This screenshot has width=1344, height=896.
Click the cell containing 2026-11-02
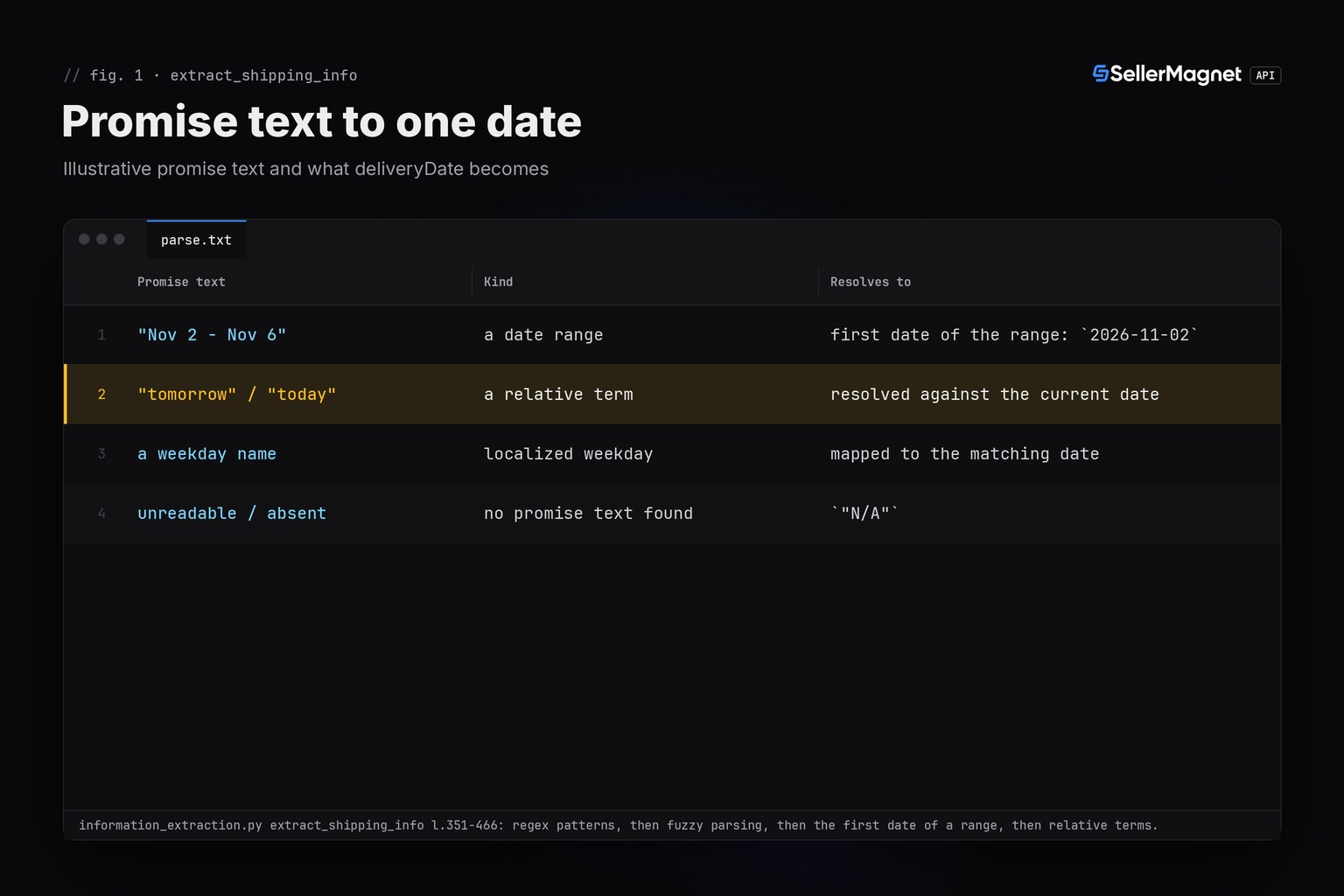coord(1014,335)
